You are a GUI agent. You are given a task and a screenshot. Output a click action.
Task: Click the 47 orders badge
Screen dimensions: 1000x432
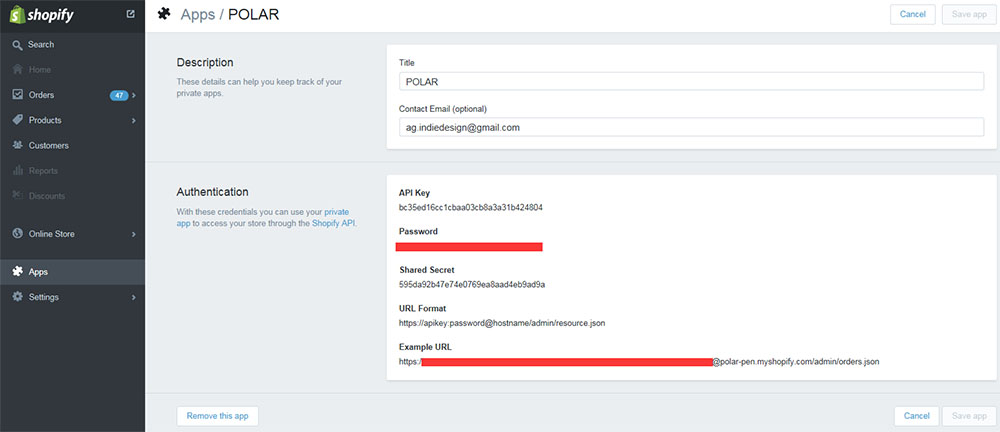(119, 95)
